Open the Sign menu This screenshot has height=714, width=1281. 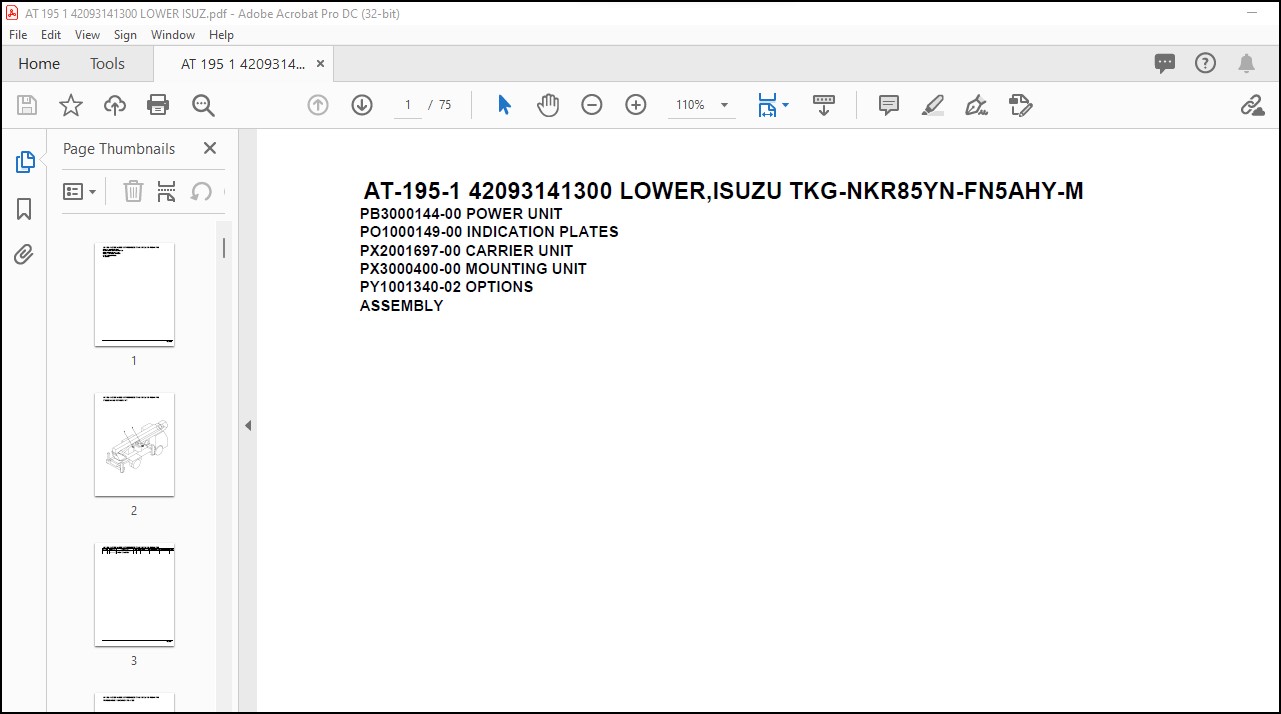pyautogui.click(x=125, y=34)
